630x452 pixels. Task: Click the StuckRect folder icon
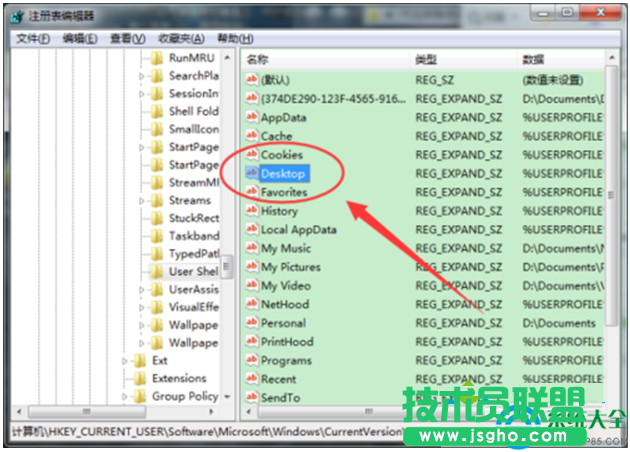[x=157, y=218]
